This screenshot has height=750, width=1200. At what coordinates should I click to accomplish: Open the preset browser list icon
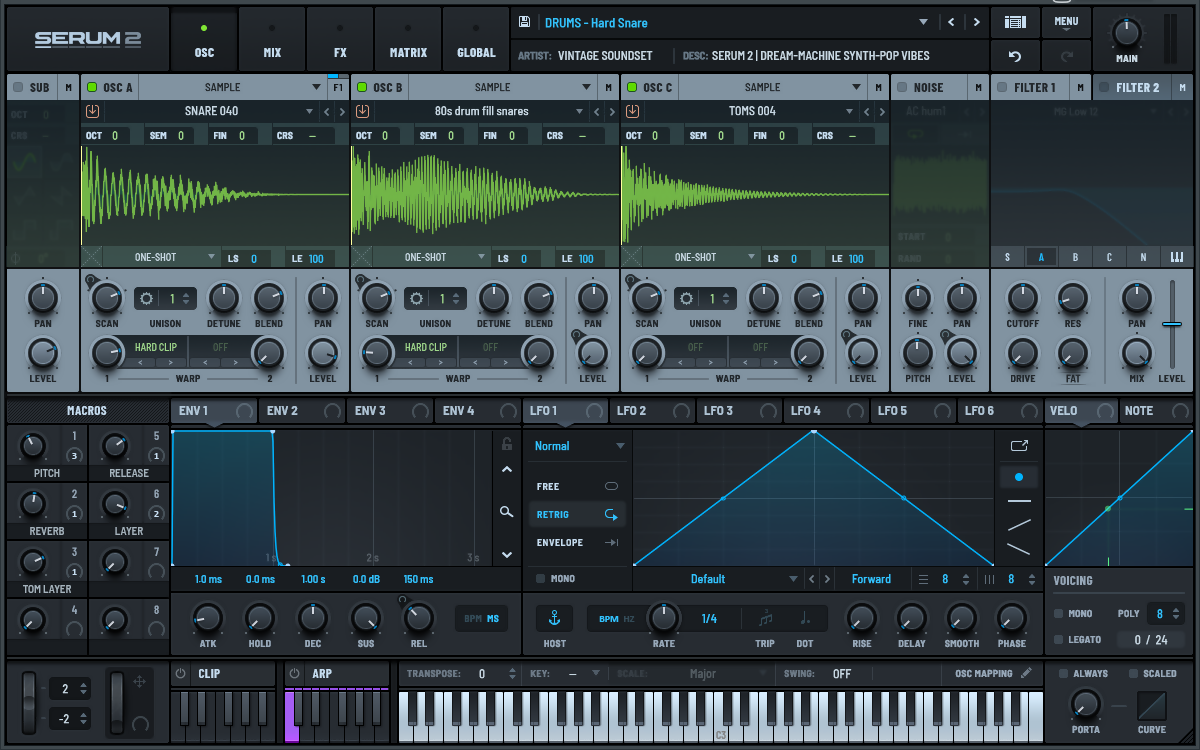click(1015, 22)
